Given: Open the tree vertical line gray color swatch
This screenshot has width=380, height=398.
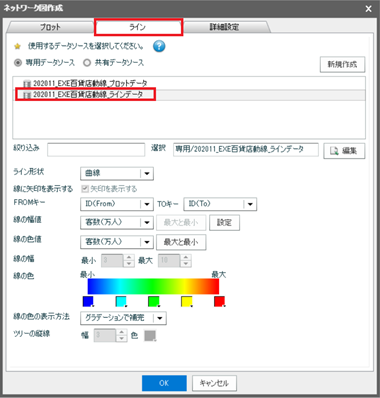Looking at the screenshot, I should pyautogui.click(x=150, y=336).
